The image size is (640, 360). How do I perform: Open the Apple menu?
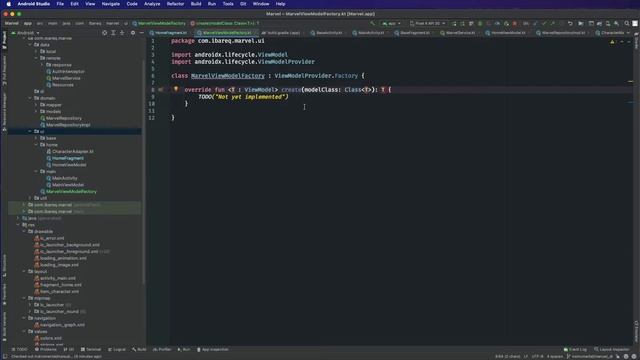tap(8, 4)
